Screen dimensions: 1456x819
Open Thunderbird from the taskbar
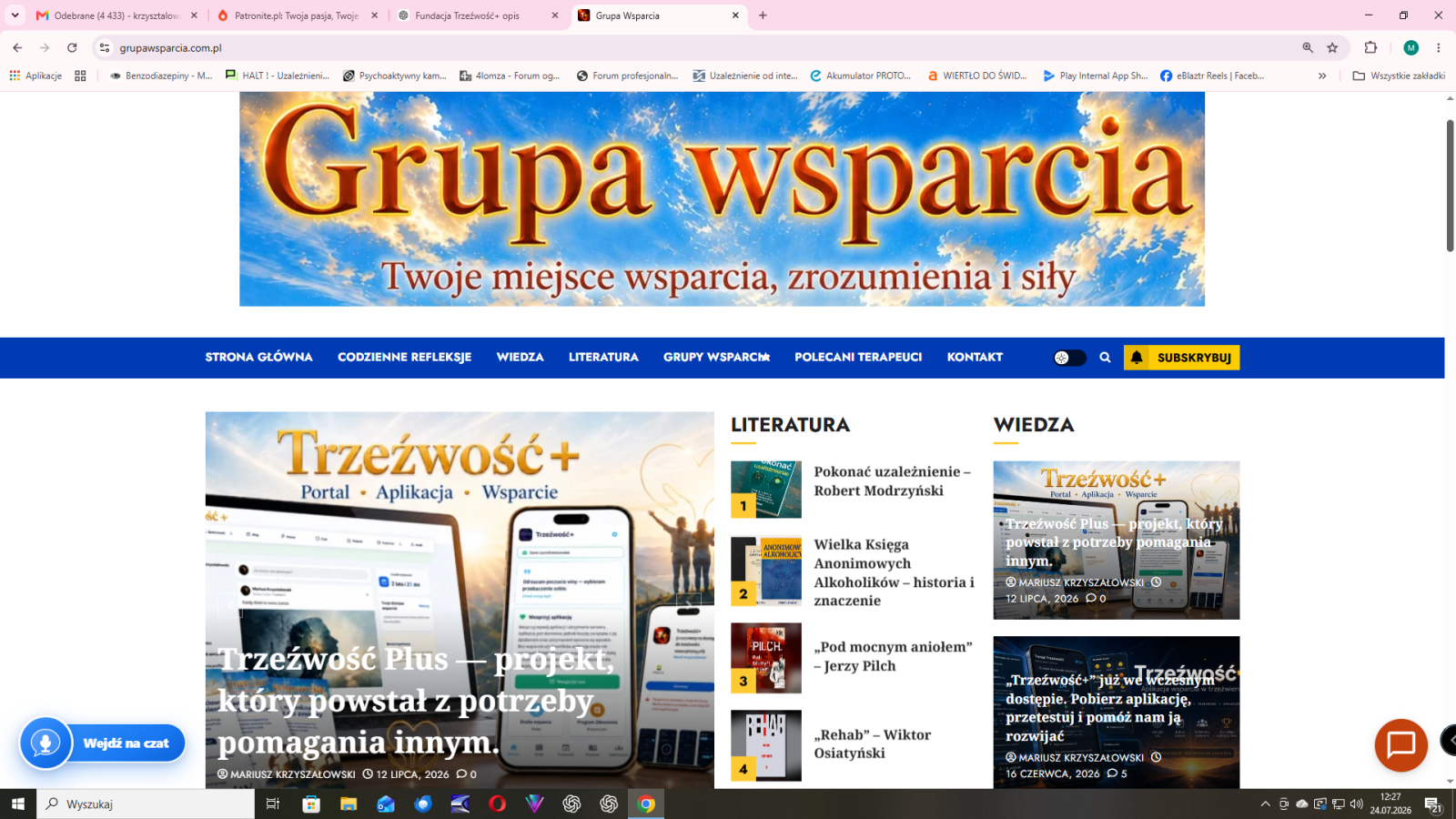(423, 804)
